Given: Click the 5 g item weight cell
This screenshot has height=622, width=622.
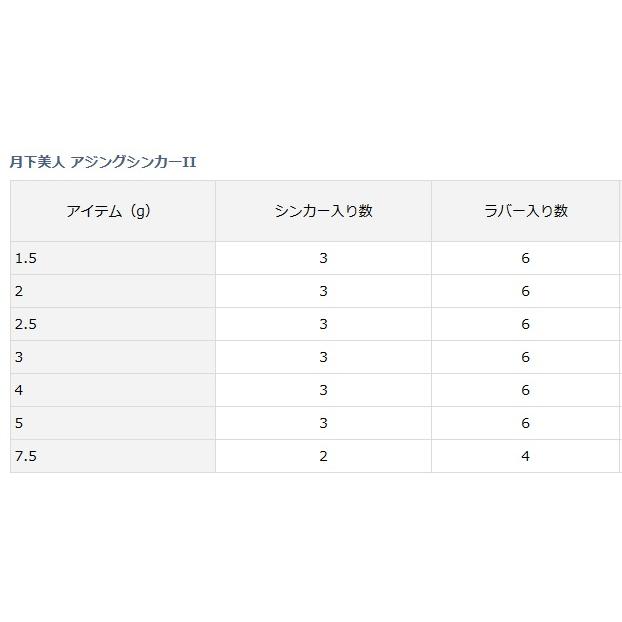Looking at the screenshot, I should point(20,423).
